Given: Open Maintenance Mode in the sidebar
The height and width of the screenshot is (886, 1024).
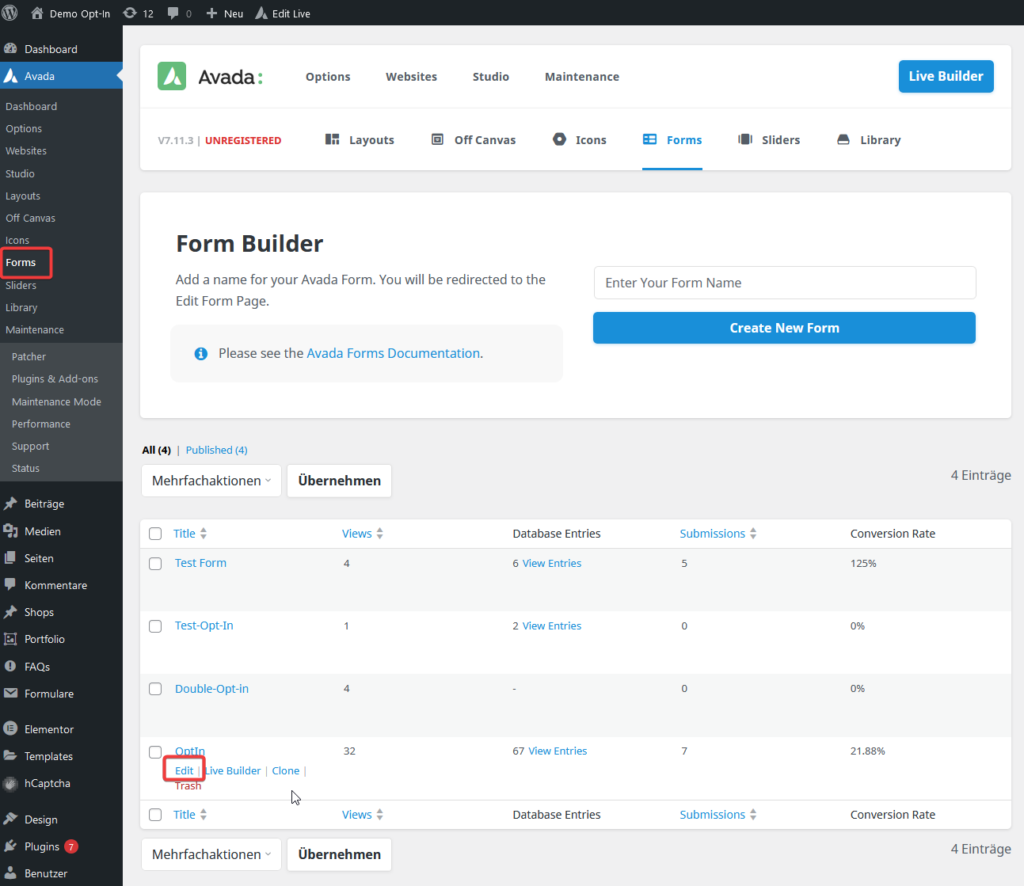Looking at the screenshot, I should (x=56, y=402).
